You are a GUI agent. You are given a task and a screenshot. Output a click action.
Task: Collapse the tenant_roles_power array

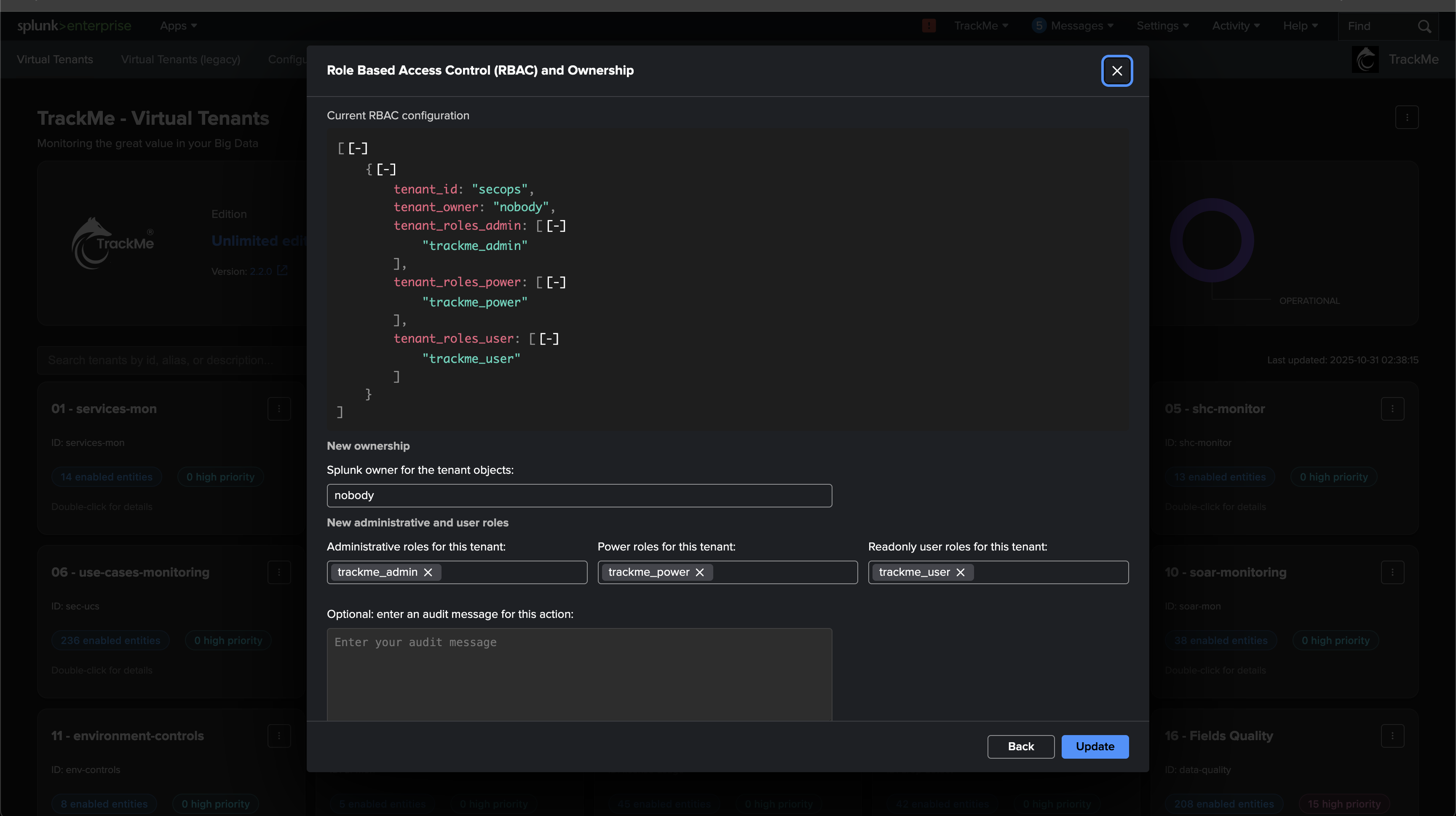pyautogui.click(x=556, y=282)
